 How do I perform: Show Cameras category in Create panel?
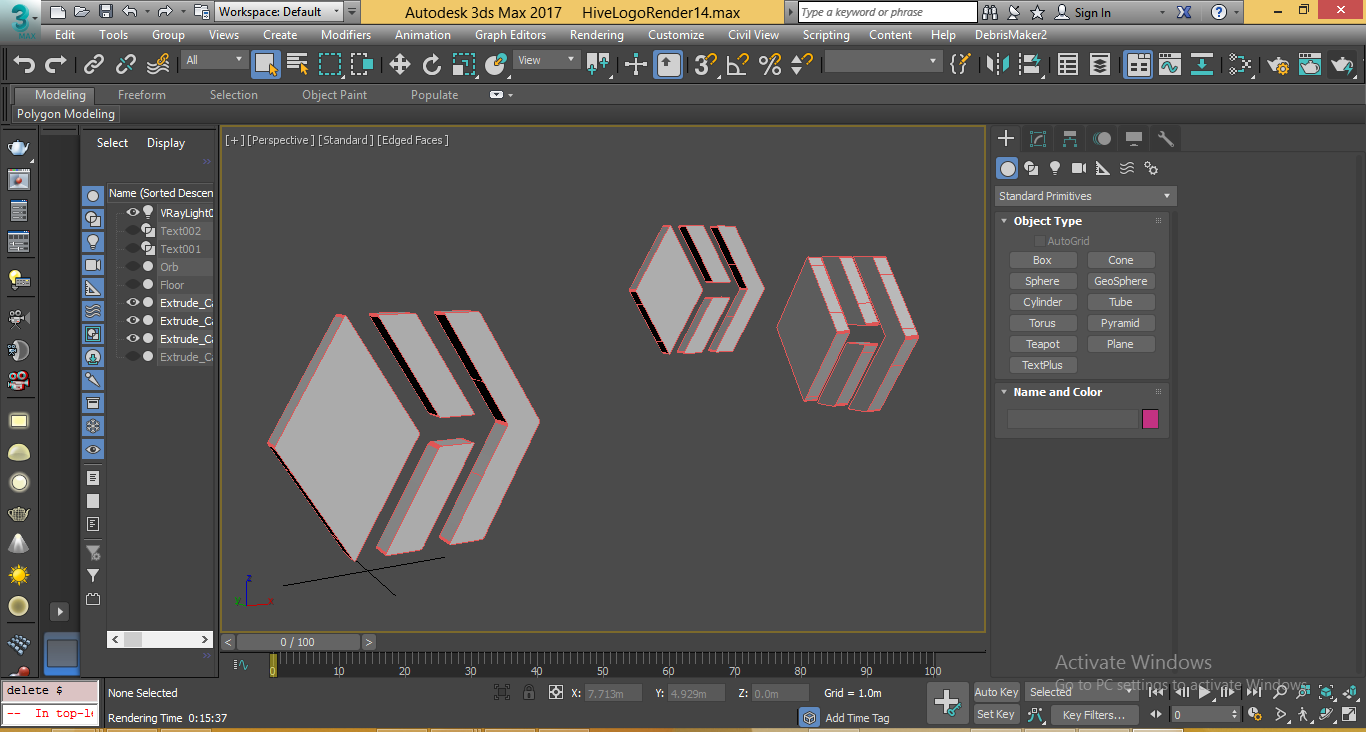1079,168
